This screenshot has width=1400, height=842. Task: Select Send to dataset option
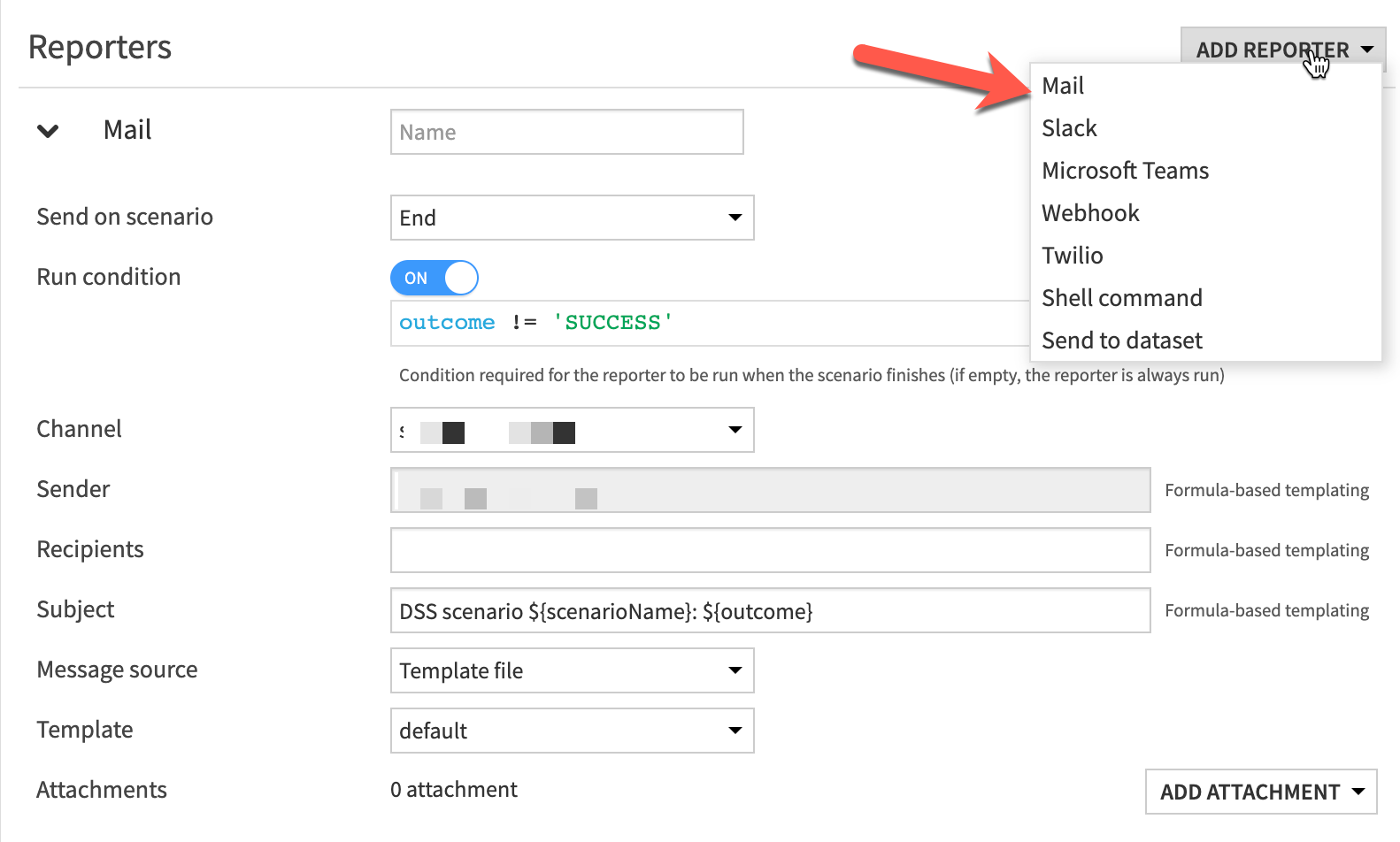1121,341
